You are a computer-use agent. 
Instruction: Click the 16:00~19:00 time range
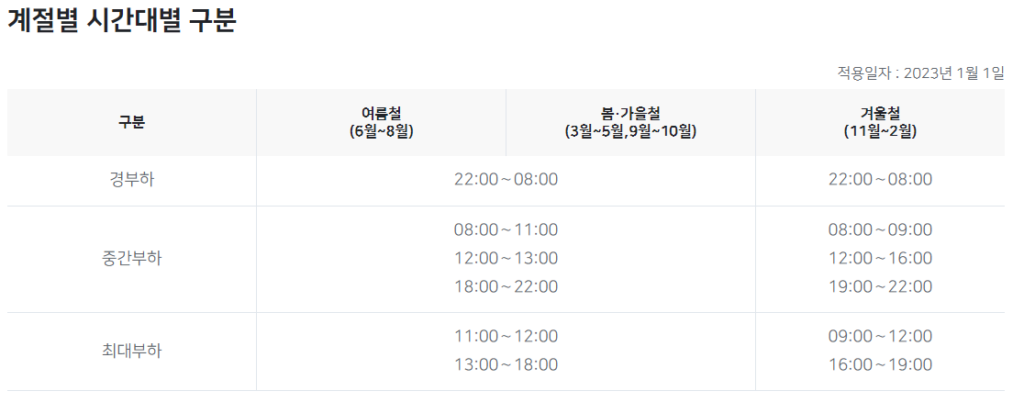880,365
